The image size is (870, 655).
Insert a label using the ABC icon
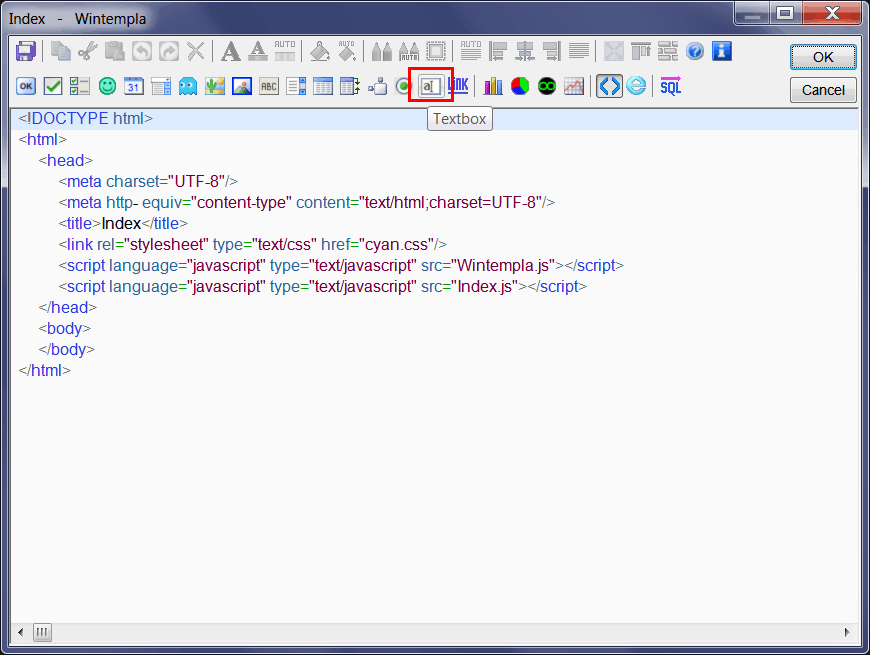tap(269, 87)
